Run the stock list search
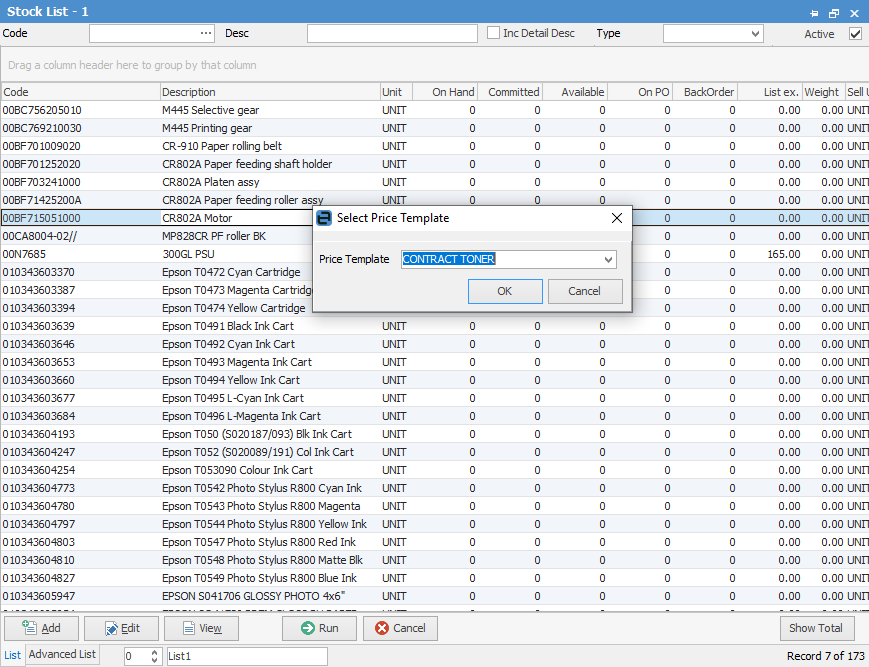The width and height of the screenshot is (869, 667). pos(319,628)
